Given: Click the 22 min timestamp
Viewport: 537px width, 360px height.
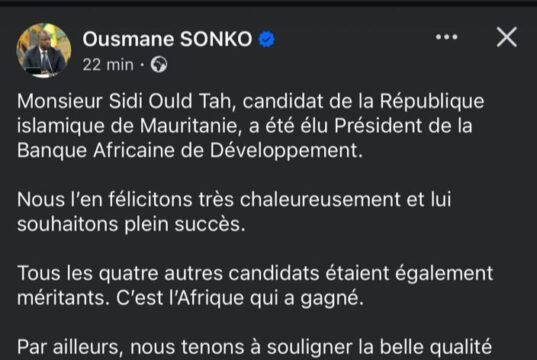Looking at the screenshot, I should [x=108, y=64].
